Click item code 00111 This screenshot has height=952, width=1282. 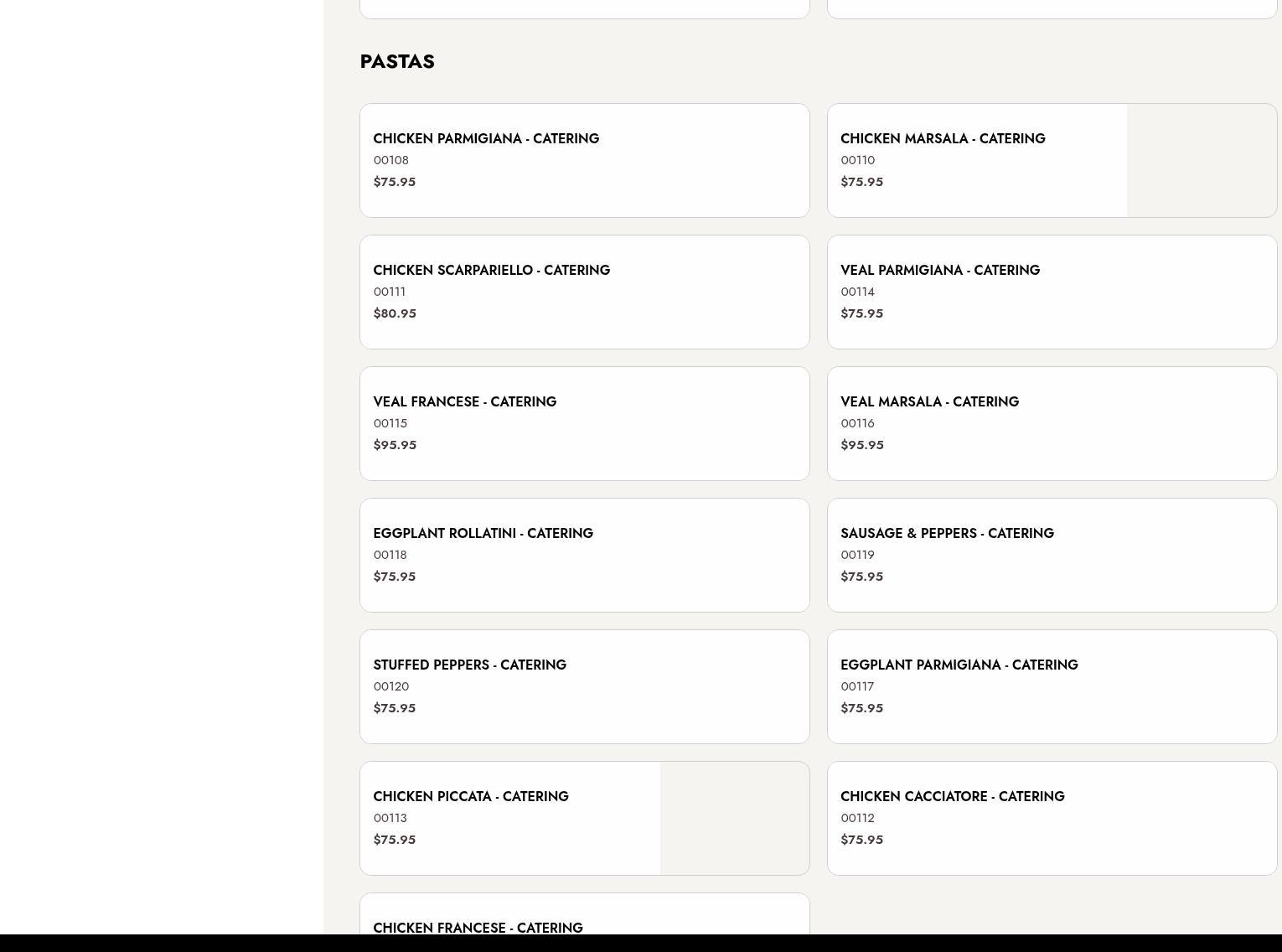pyautogui.click(x=390, y=292)
